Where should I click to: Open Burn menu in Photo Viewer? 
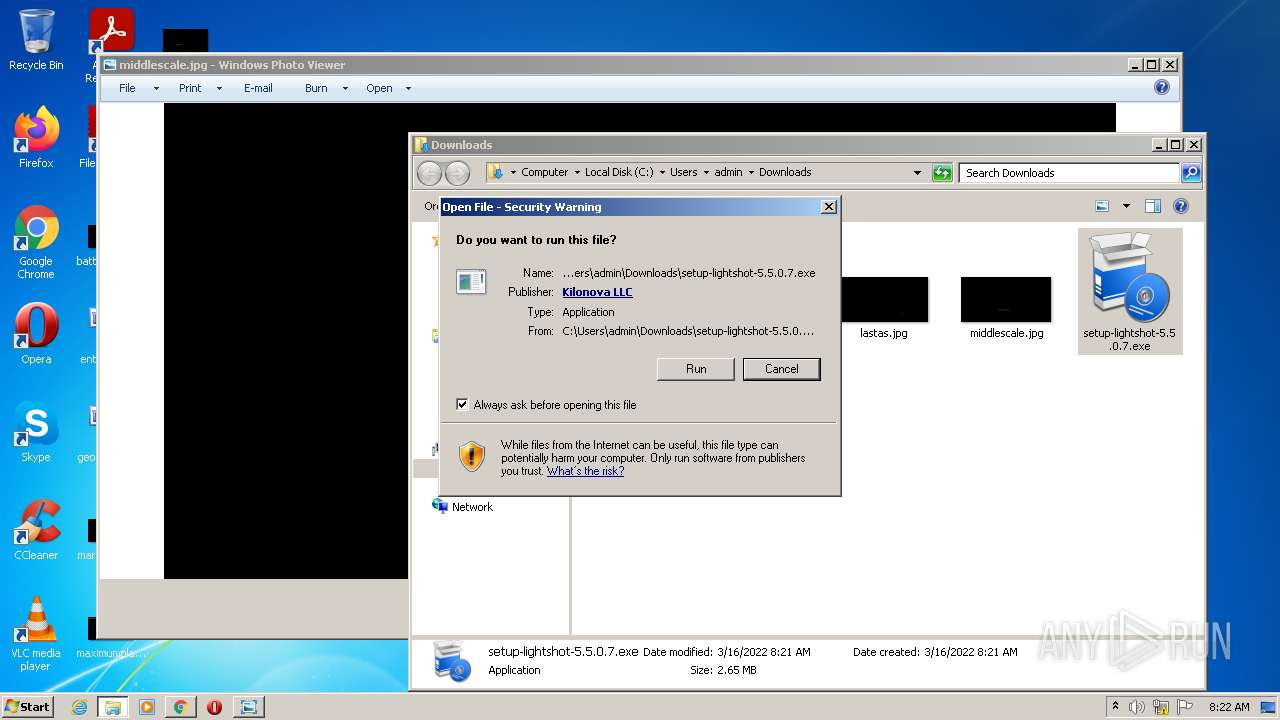(x=316, y=88)
